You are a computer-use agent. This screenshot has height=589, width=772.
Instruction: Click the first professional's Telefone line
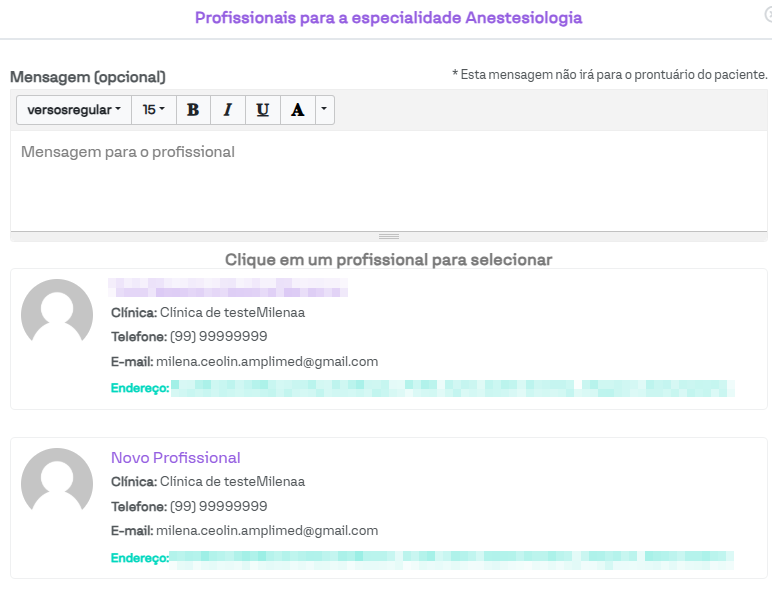click(189, 337)
